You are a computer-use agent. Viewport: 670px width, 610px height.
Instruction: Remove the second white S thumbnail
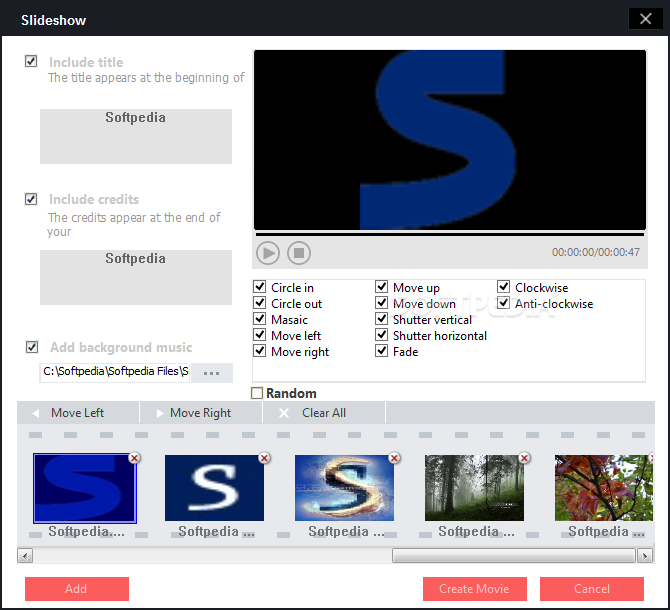pos(264,458)
